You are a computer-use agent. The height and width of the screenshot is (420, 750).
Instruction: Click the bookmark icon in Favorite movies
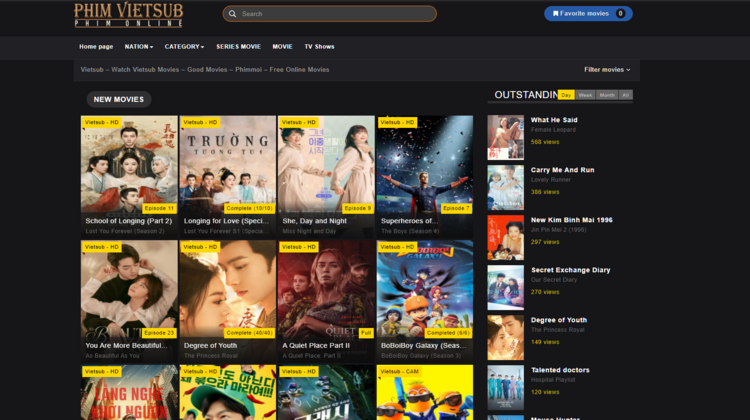point(555,14)
